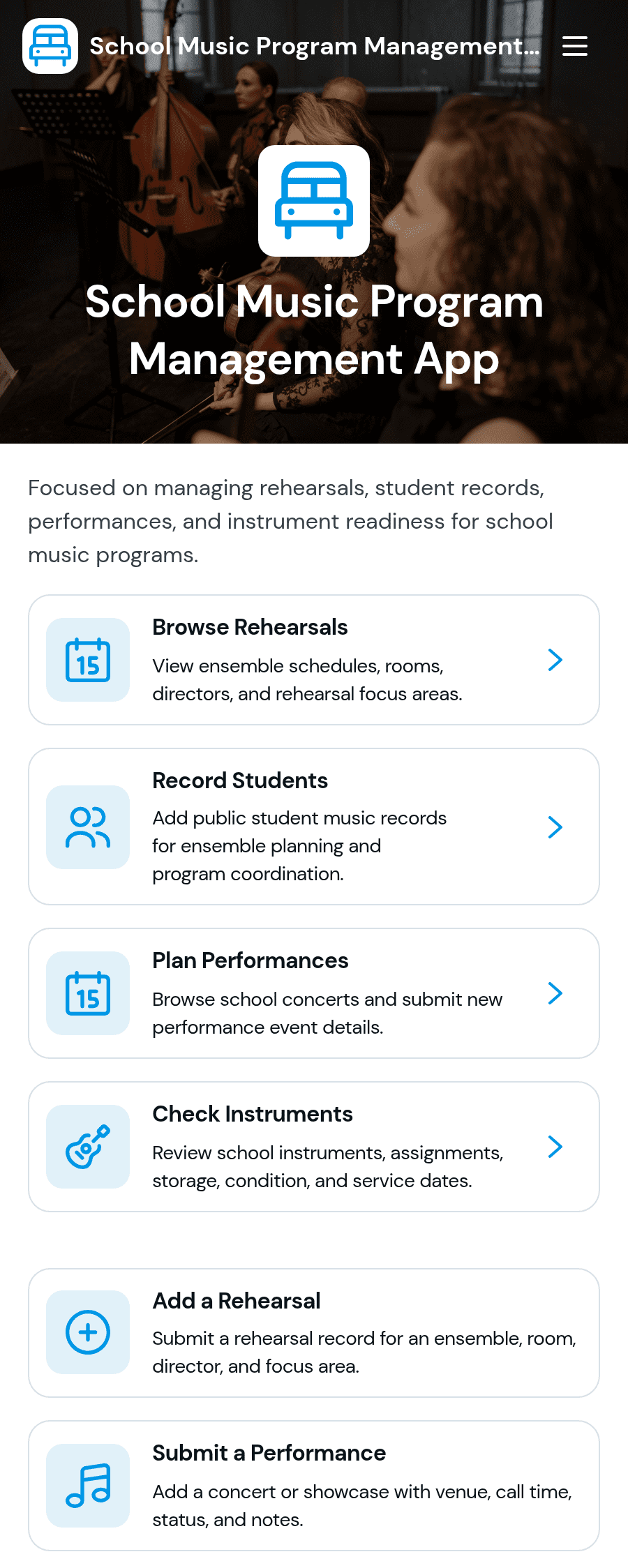
Task: Click the Submit a Performance card title
Action: pyautogui.click(x=269, y=1453)
